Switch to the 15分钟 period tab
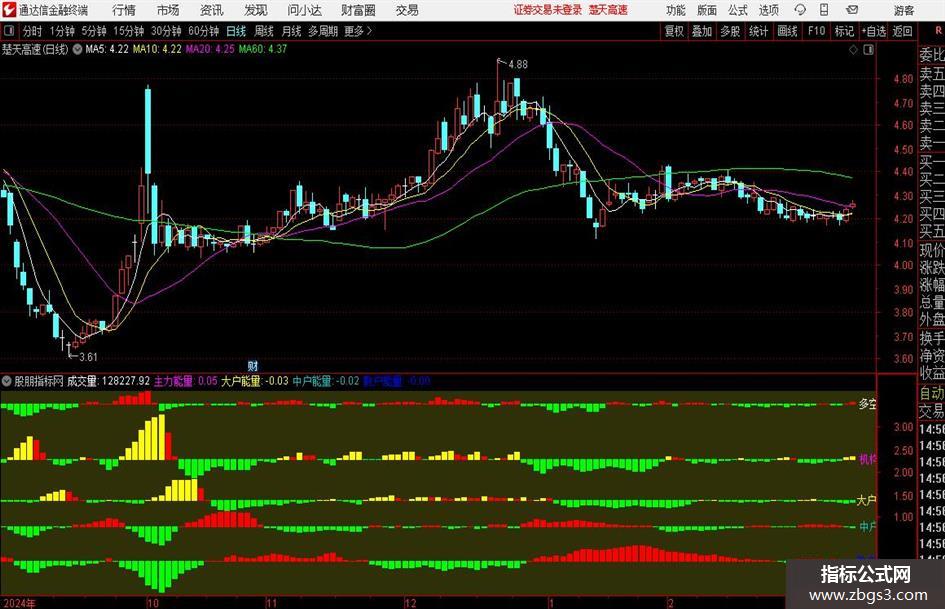The height and width of the screenshot is (609, 945). pyautogui.click(x=128, y=31)
